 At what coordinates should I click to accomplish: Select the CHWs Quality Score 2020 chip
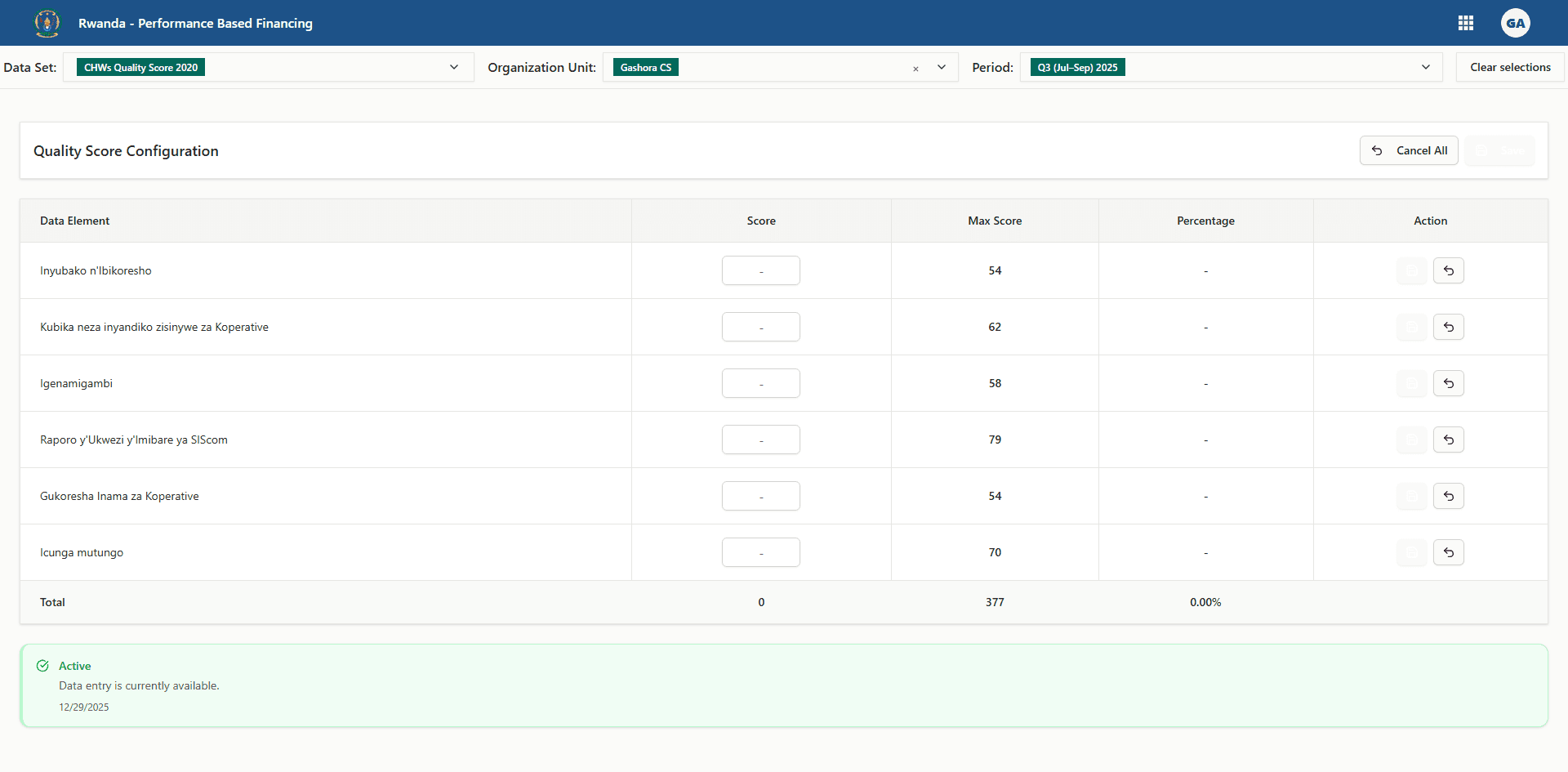pos(139,67)
